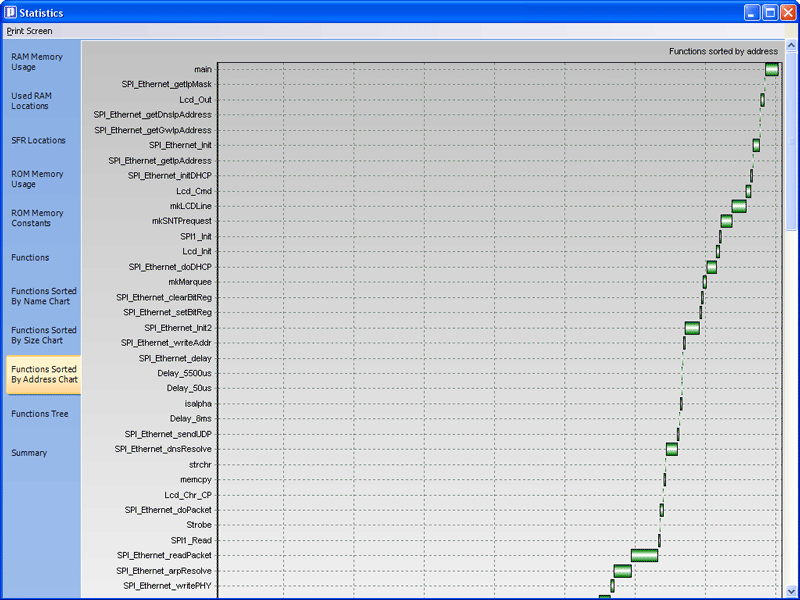
Task: Click the SPI_Ethernet_readPacket bar
Action: tap(644, 556)
